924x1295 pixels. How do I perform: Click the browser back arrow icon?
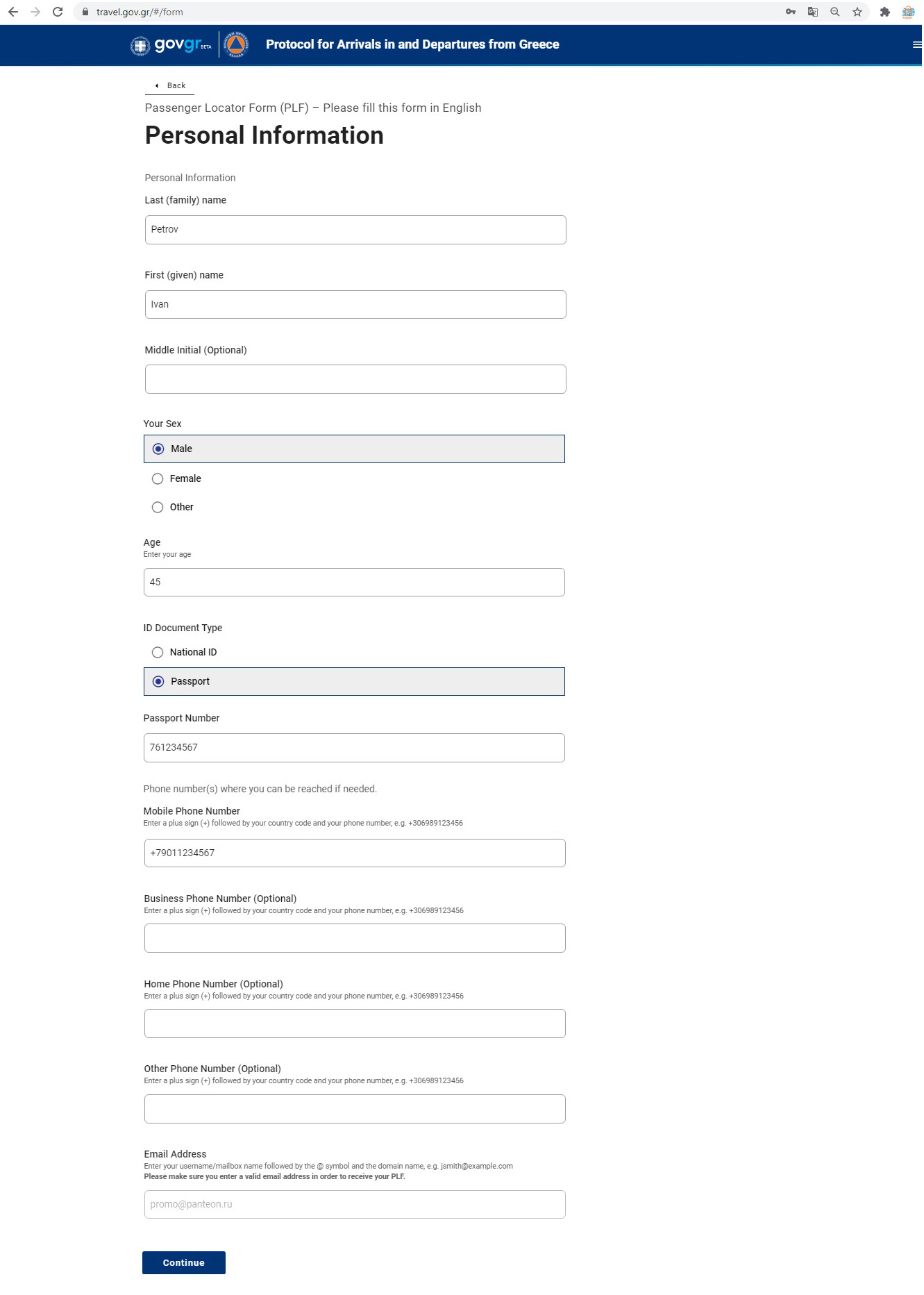click(x=12, y=12)
